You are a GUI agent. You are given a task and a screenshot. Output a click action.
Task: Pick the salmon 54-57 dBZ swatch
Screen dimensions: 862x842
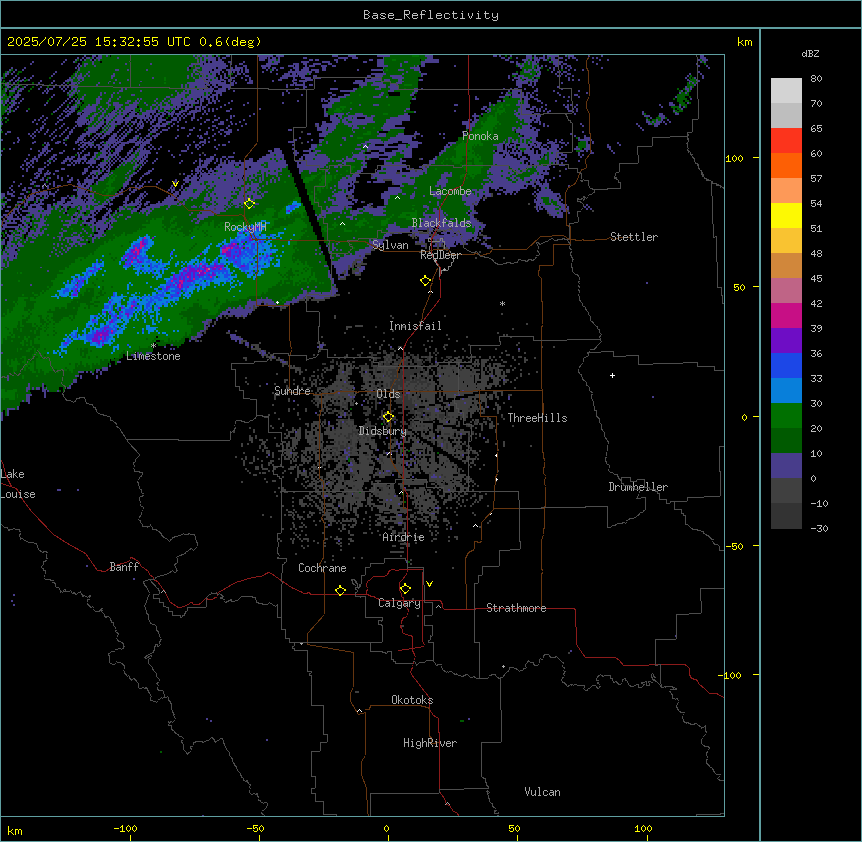tap(786, 190)
